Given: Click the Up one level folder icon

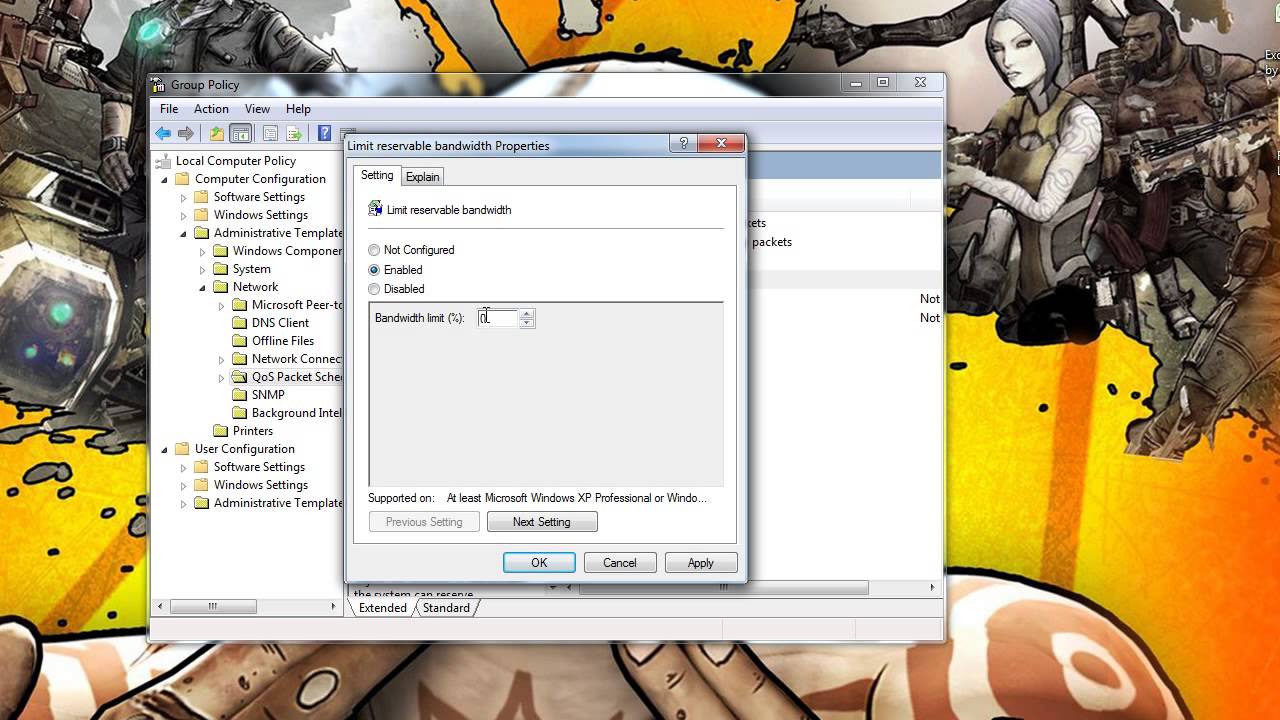Looking at the screenshot, I should pyautogui.click(x=217, y=133).
